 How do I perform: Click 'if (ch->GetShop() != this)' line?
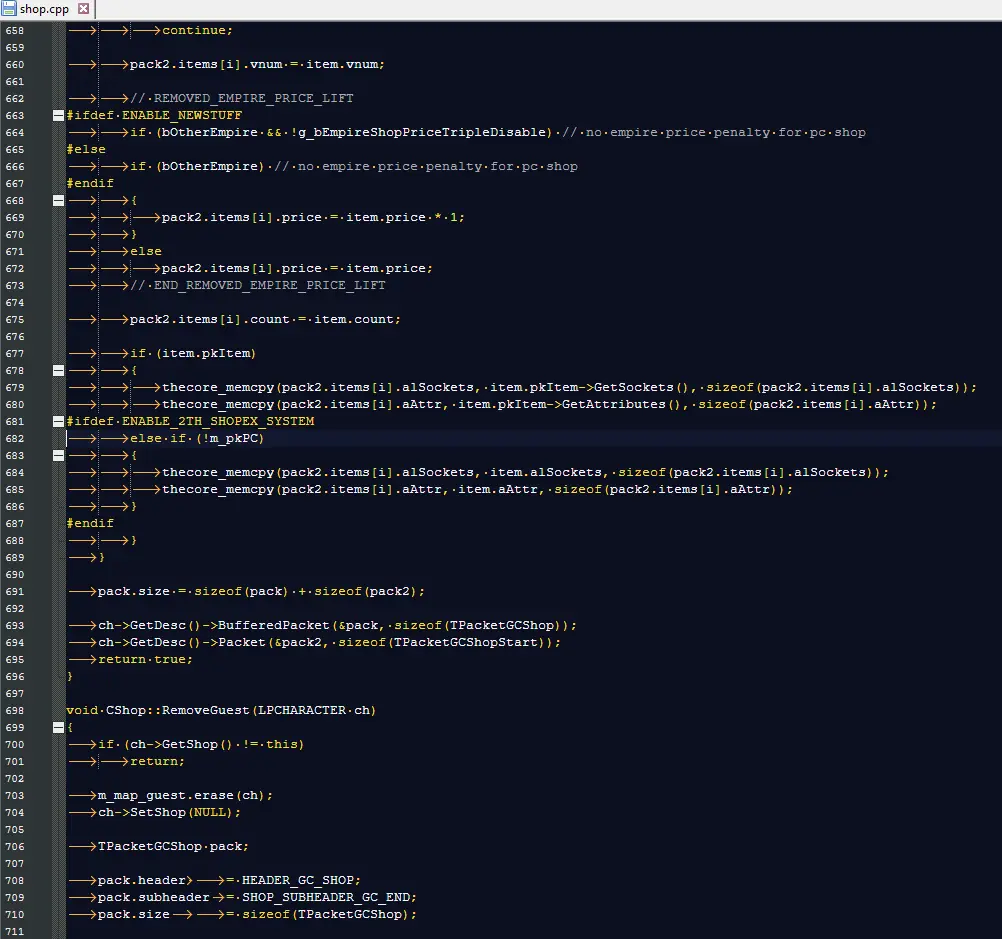(201, 745)
